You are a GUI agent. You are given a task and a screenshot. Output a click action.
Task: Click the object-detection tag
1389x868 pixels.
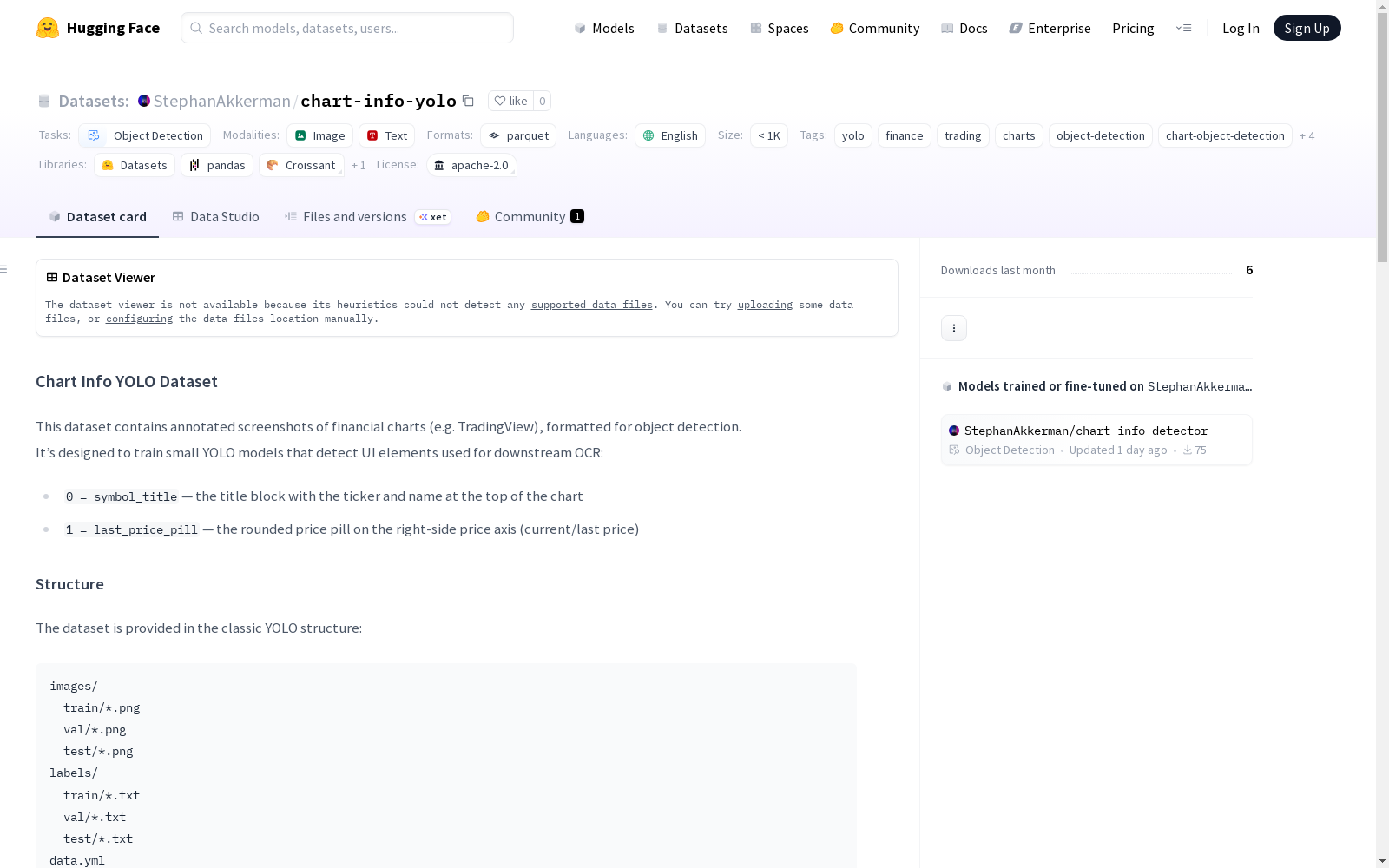pyautogui.click(x=1101, y=135)
